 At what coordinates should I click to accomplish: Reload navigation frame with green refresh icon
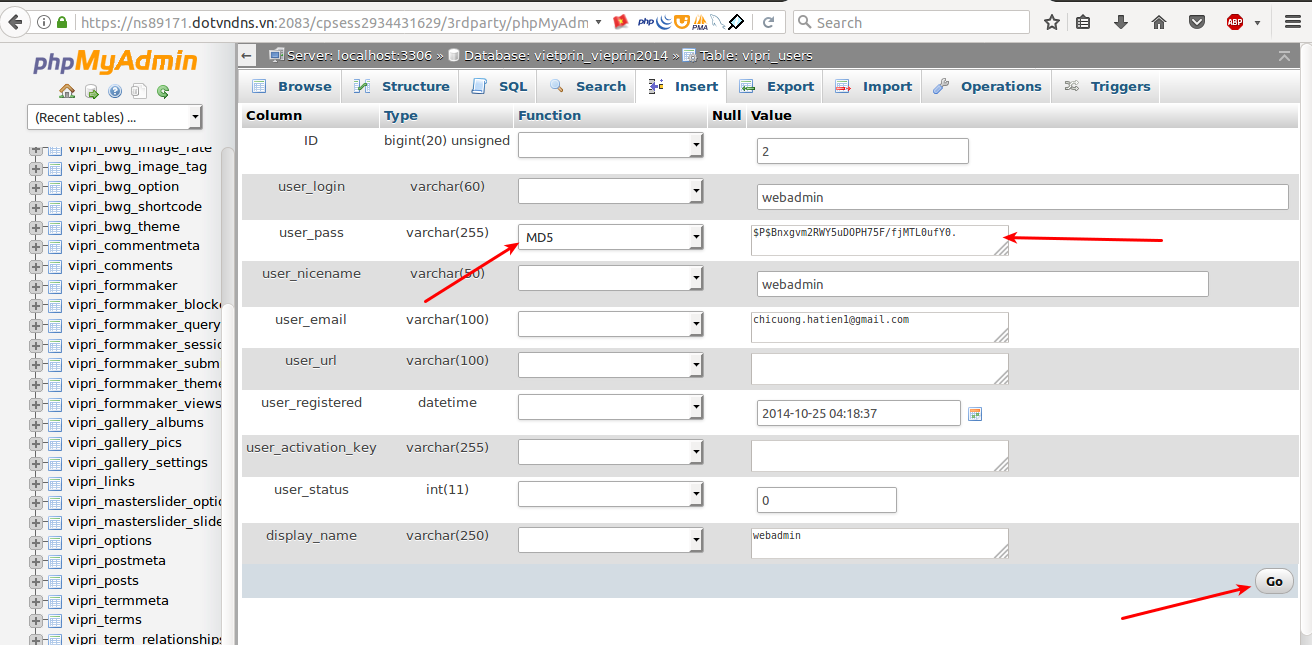[163, 91]
